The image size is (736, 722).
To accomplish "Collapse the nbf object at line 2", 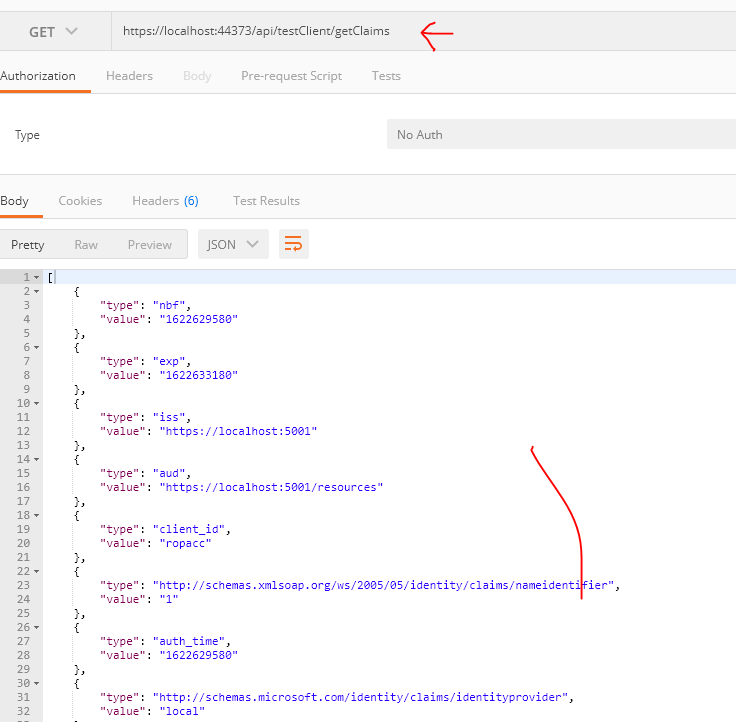I will point(36,291).
